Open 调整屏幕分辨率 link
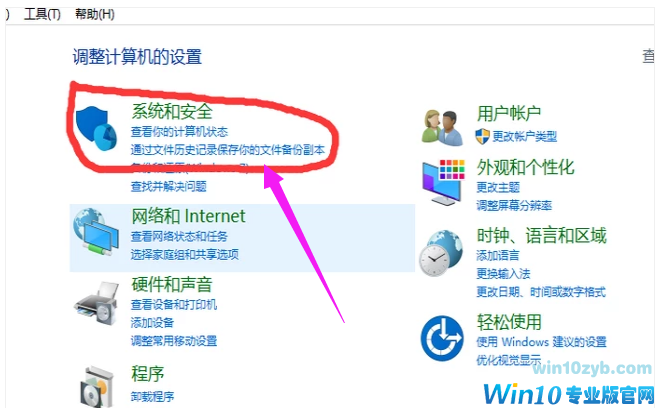The width and height of the screenshot is (660, 408). pos(514,205)
